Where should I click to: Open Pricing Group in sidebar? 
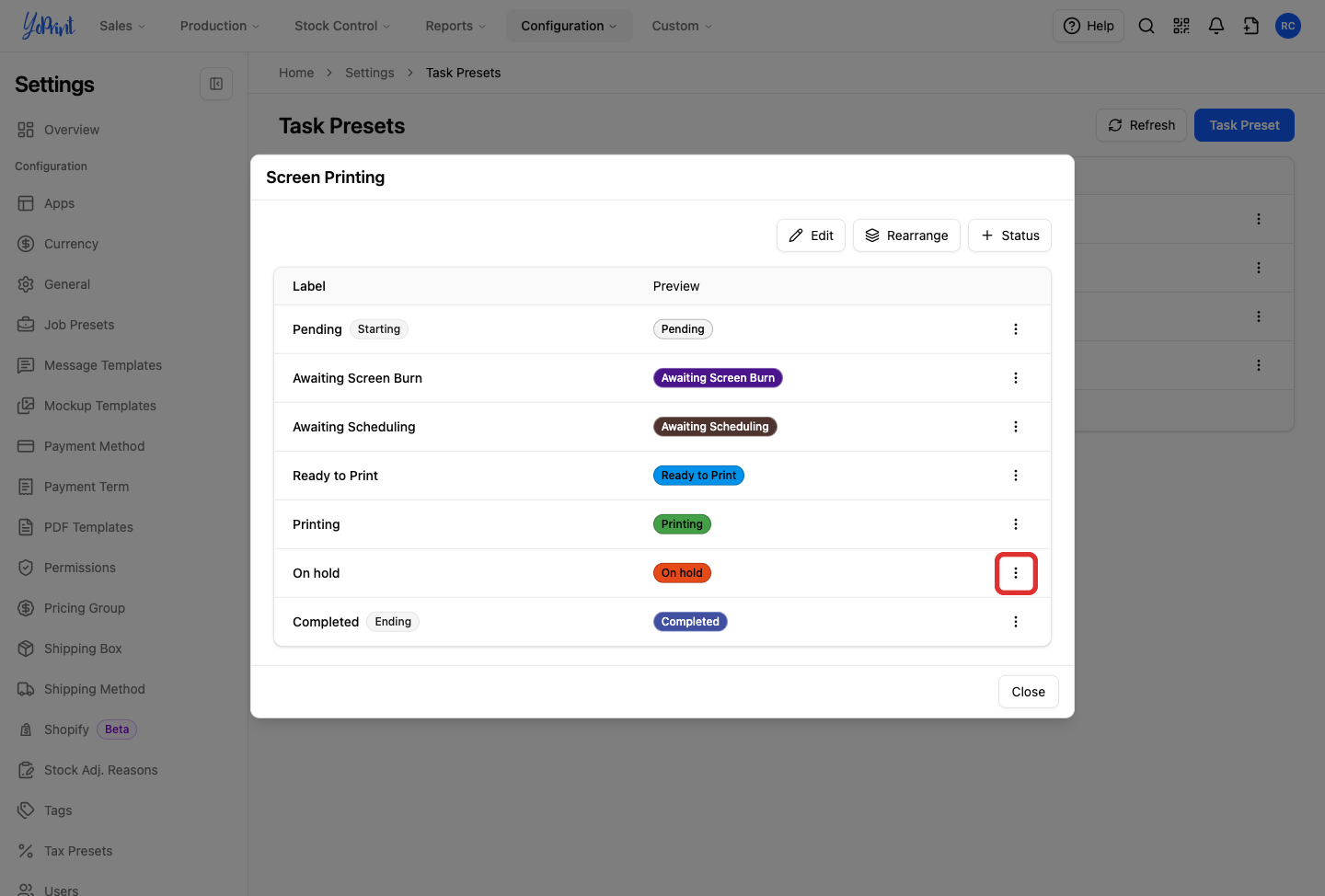click(85, 608)
